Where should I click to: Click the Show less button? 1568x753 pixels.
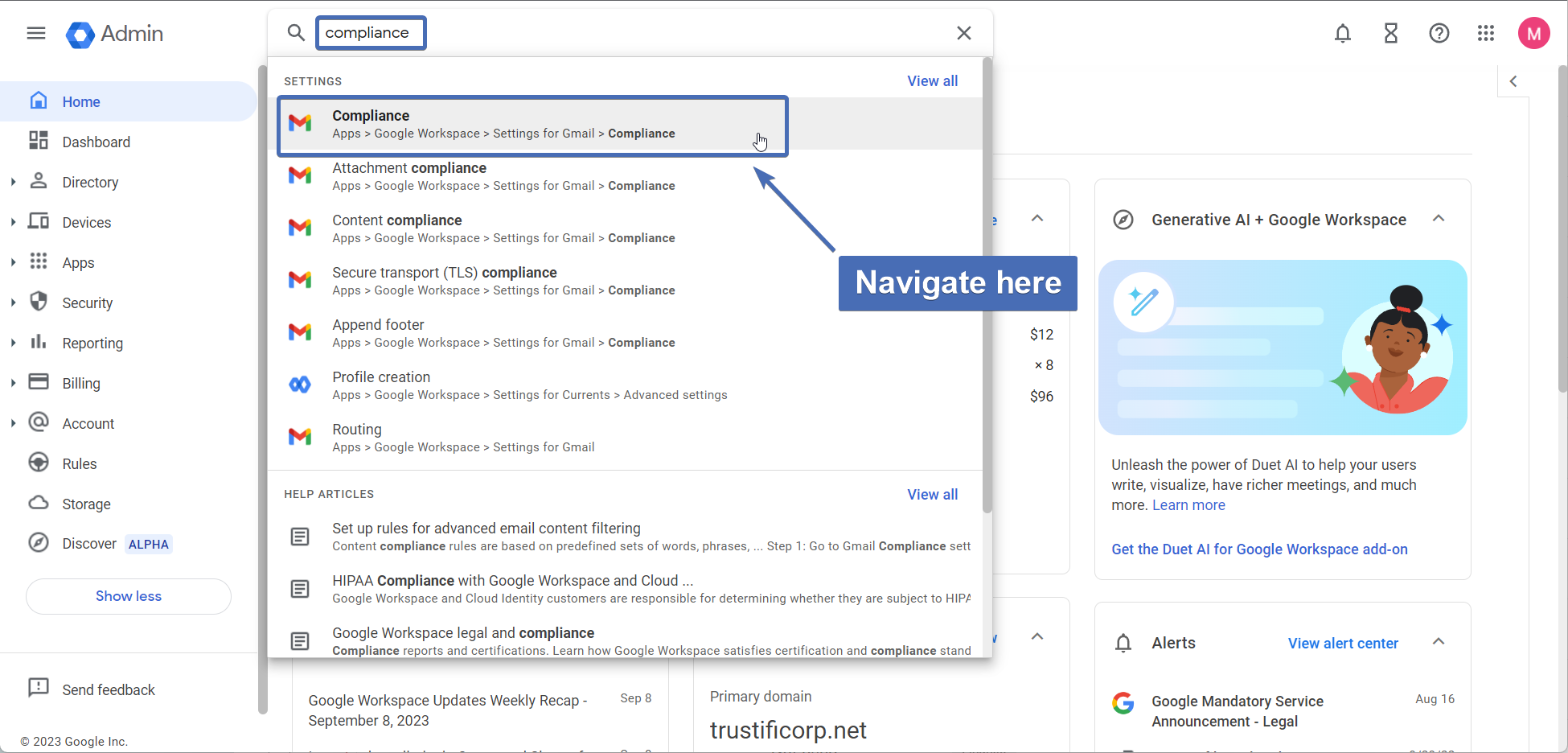129,596
